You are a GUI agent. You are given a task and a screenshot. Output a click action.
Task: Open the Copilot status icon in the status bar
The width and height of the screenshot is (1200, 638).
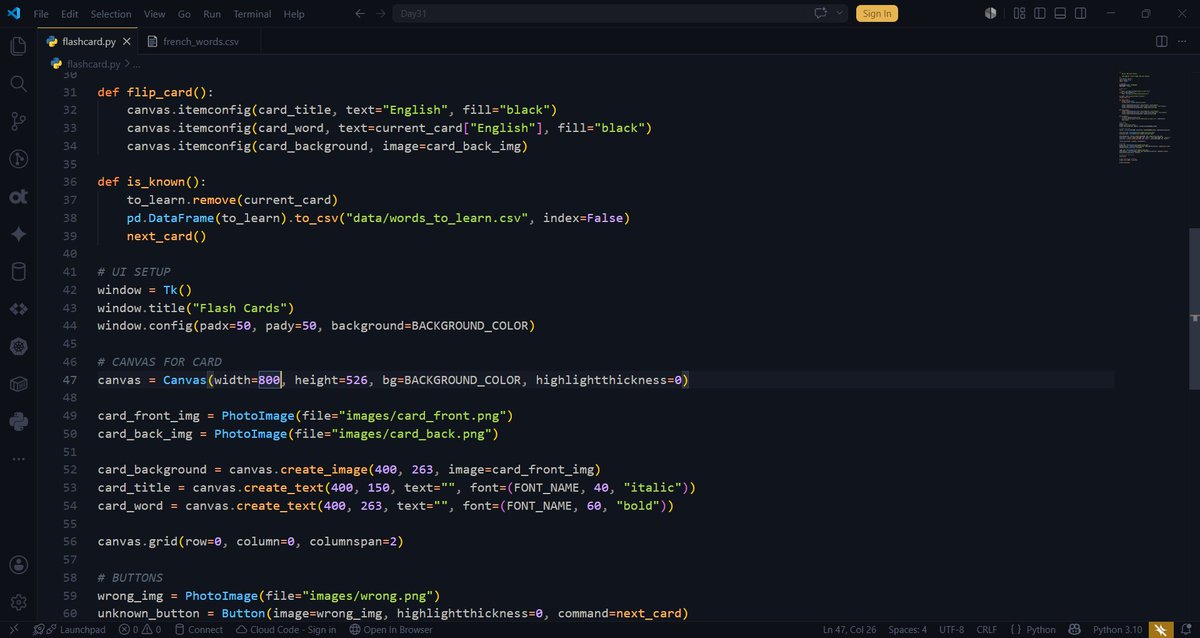point(1075,630)
